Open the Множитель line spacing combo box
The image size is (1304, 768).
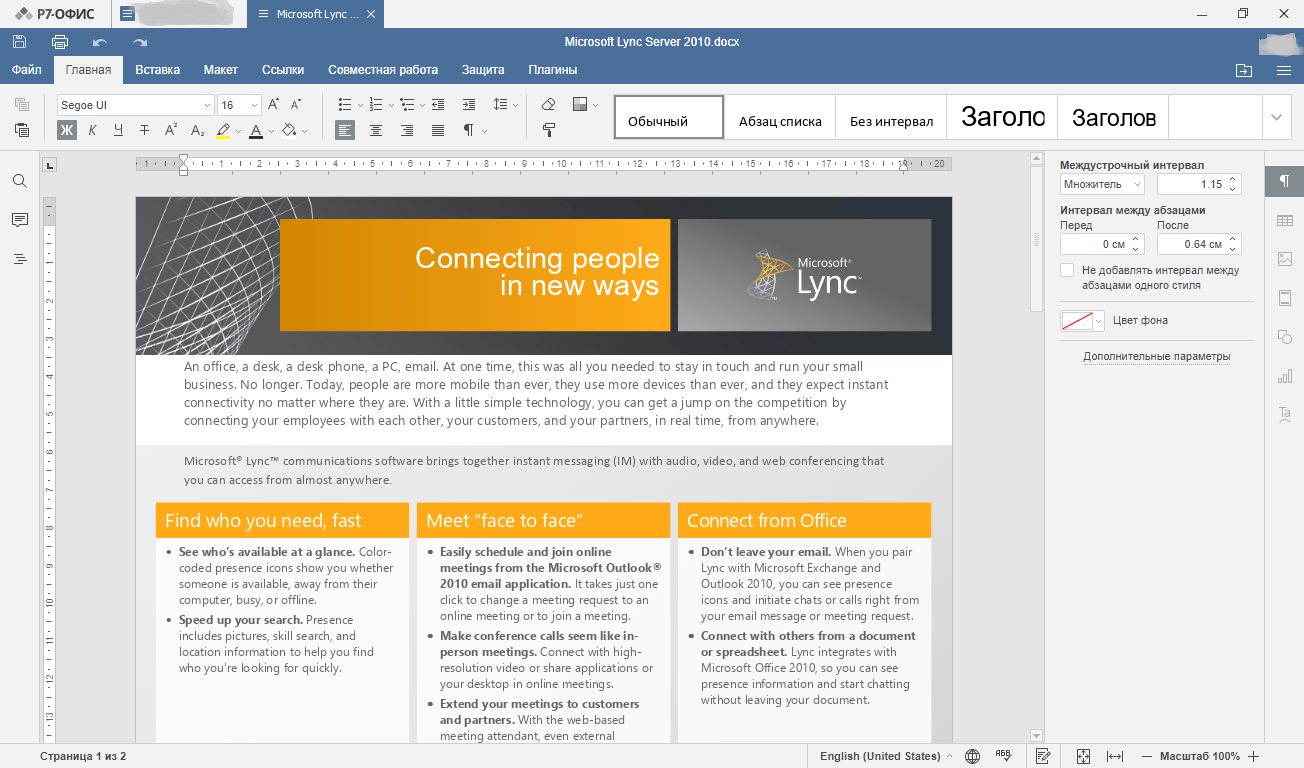[1102, 184]
